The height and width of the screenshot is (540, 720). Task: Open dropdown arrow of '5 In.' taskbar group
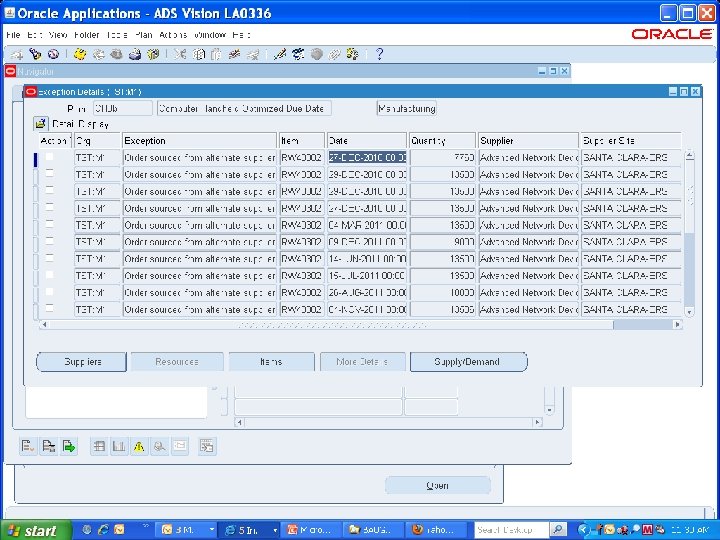coord(275,530)
